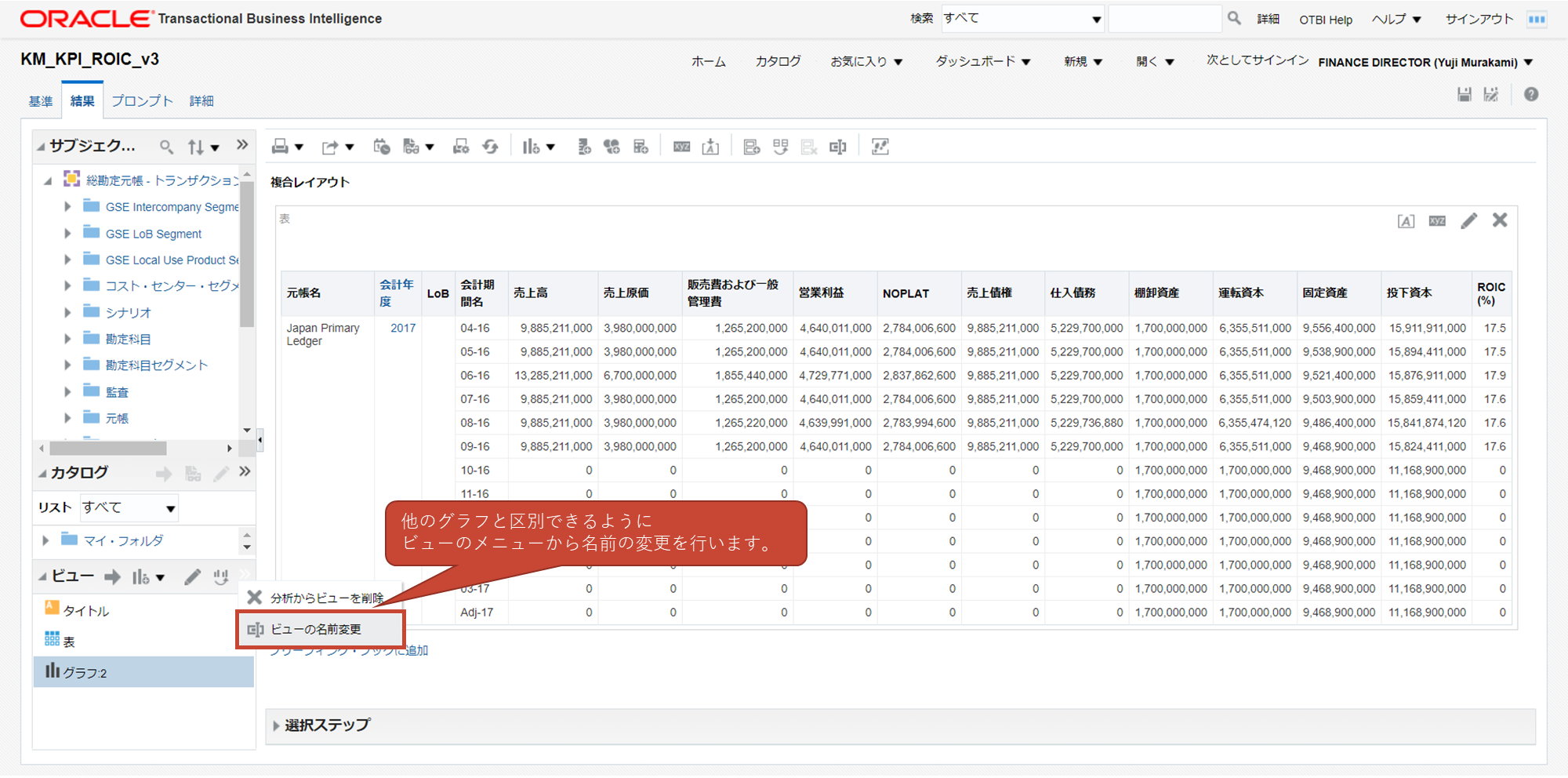Click the add view arrow icon in the Views pane
The image size is (1568, 778).
[113, 577]
